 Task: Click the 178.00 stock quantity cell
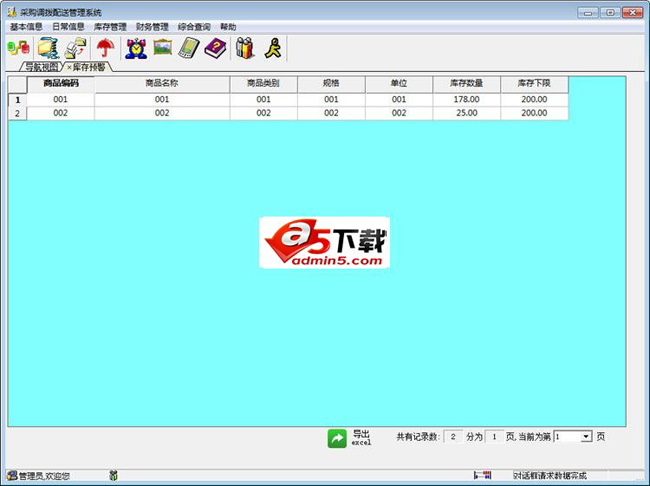click(x=466, y=100)
